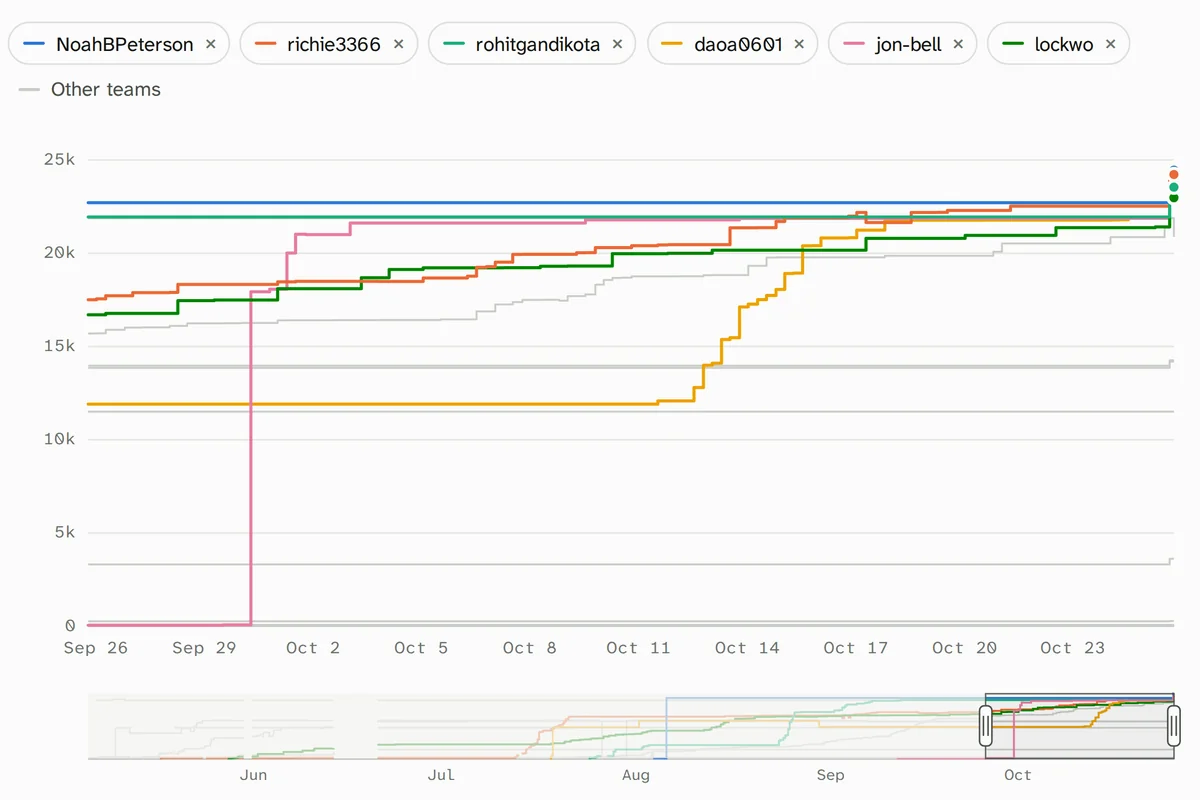Image resolution: width=1200 pixels, height=800 pixels.
Task: Click the dark green end-point dot on chart
Action: 1174,198
